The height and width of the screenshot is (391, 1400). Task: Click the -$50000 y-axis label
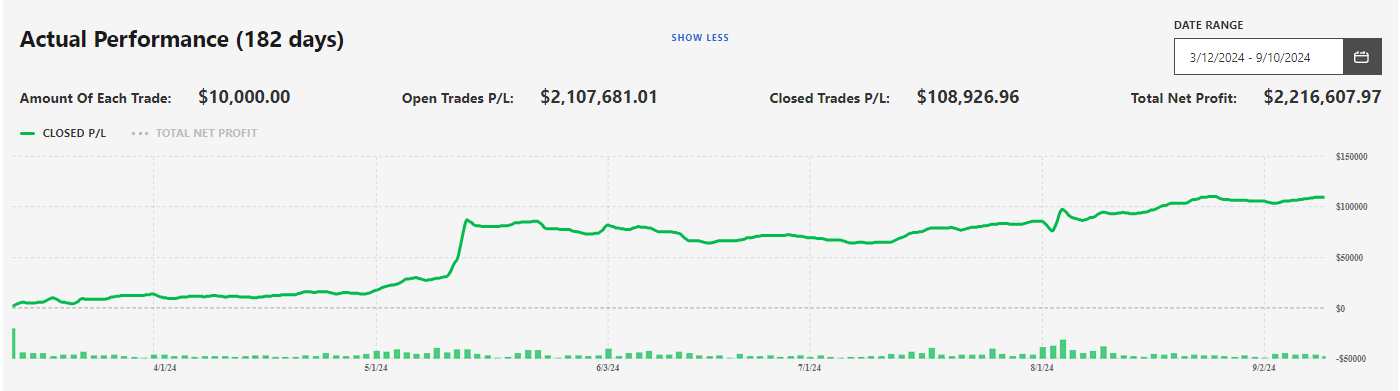pos(1350,358)
